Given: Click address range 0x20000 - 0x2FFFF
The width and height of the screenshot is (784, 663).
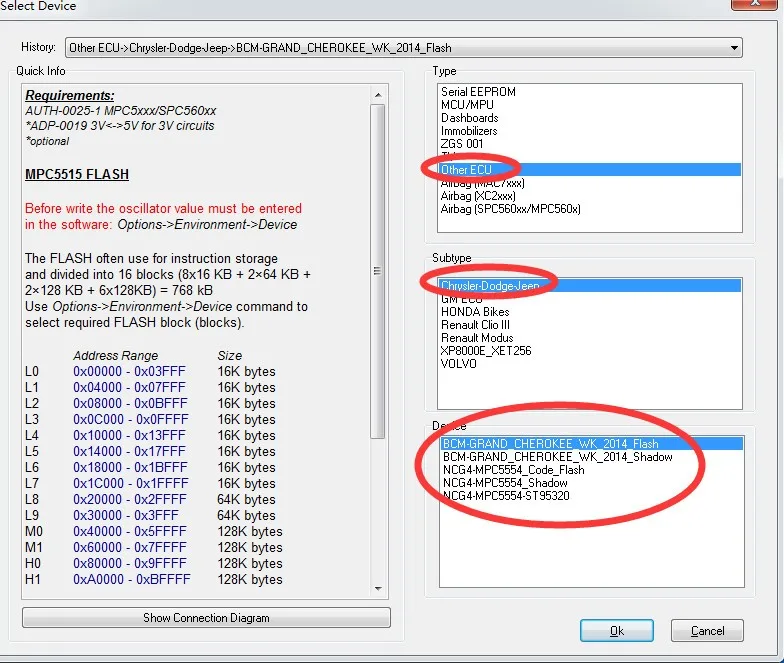Looking at the screenshot, I should coord(130,500).
